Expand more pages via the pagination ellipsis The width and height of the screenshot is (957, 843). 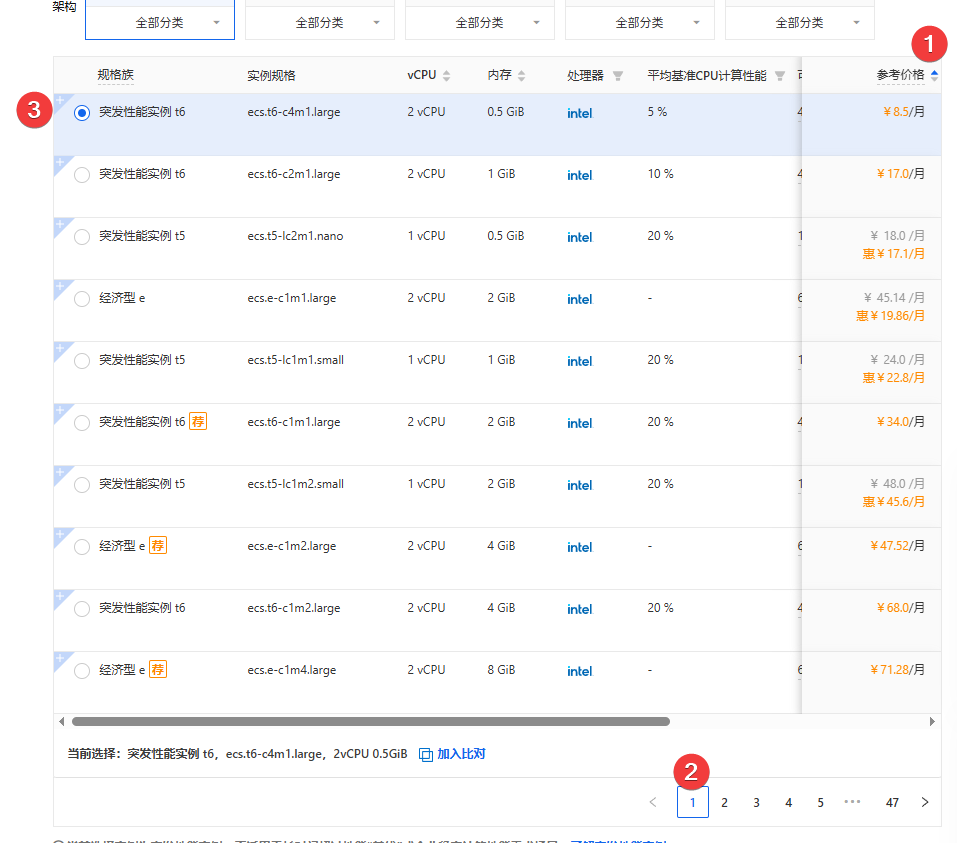[x=852, y=801]
